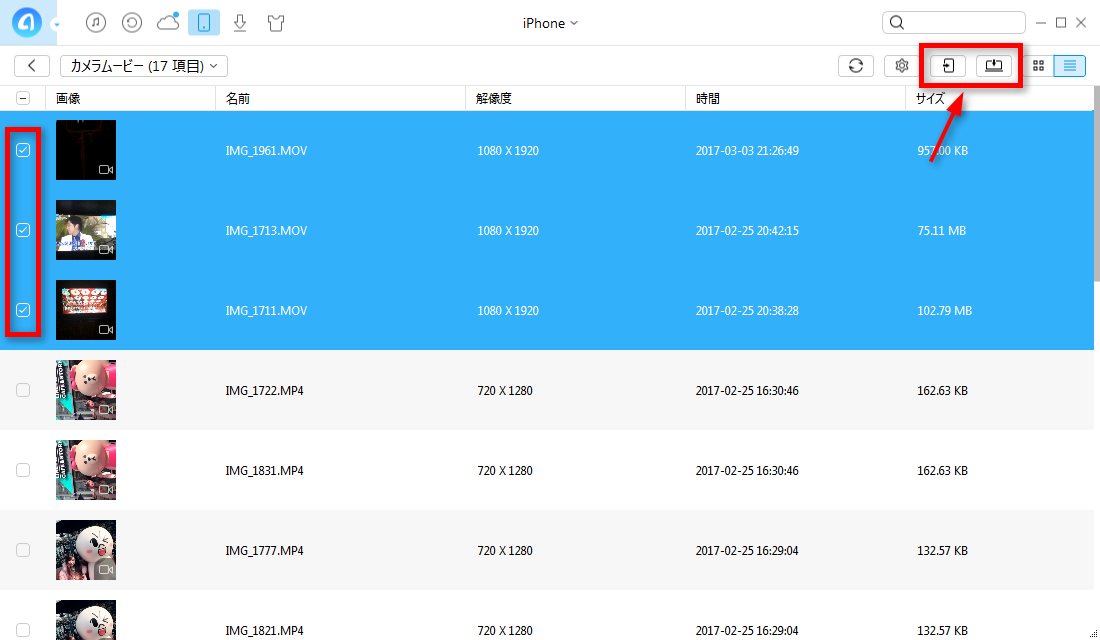Select the IMG_1713.MOV file name
Screen dimensions: 1100x640
[x=266, y=231]
